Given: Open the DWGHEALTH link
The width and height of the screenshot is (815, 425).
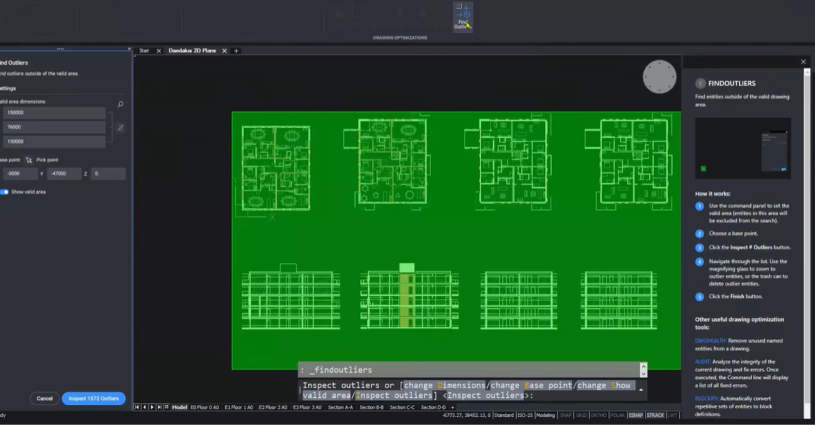Looking at the screenshot, I should [x=711, y=341].
